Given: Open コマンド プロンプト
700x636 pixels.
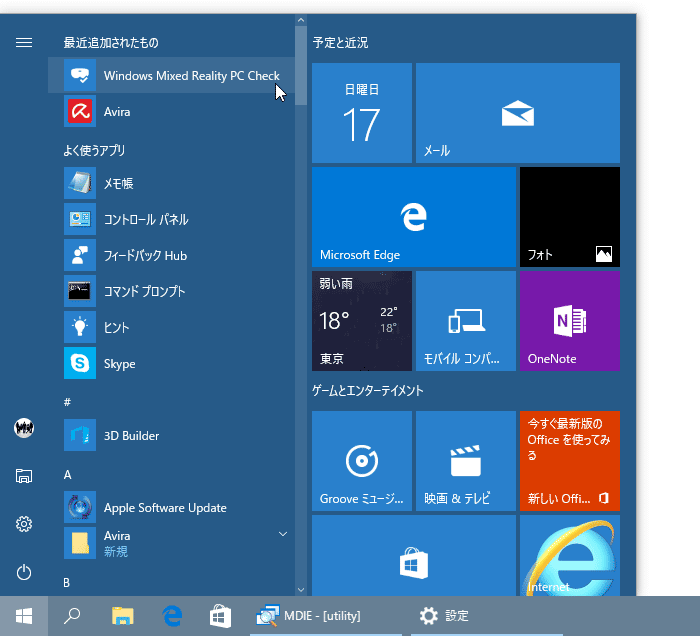Looking at the screenshot, I should (x=171, y=291).
